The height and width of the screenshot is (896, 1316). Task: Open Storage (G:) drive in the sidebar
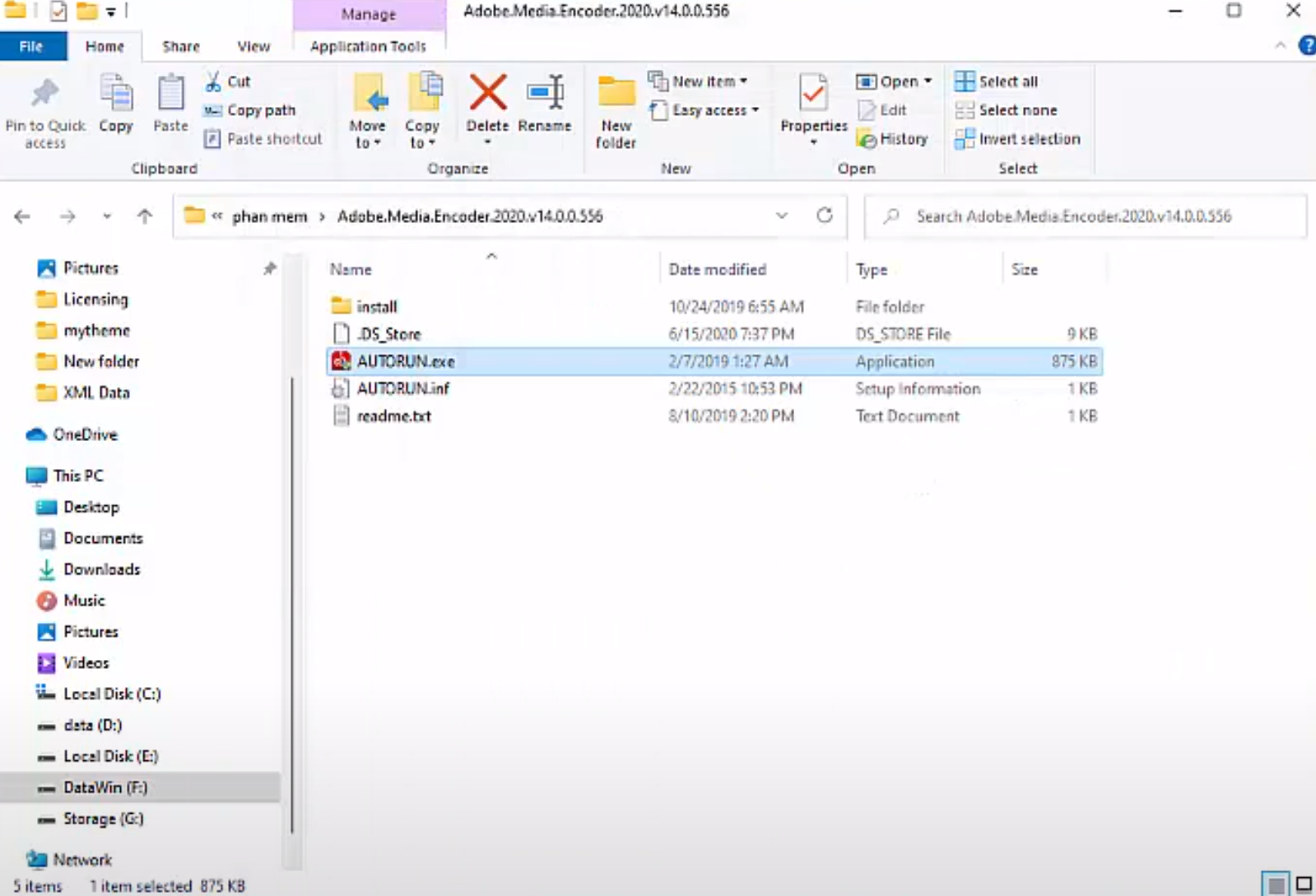(91, 819)
